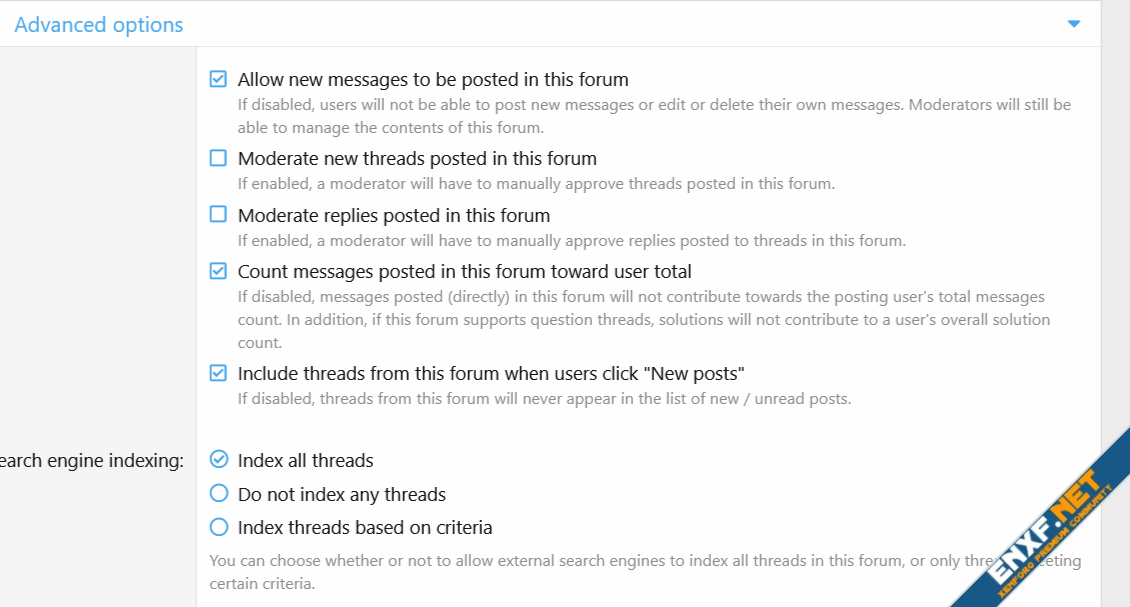Click the "Index threads based on criteria" text label
The height and width of the screenshot is (607, 1130).
click(365, 528)
